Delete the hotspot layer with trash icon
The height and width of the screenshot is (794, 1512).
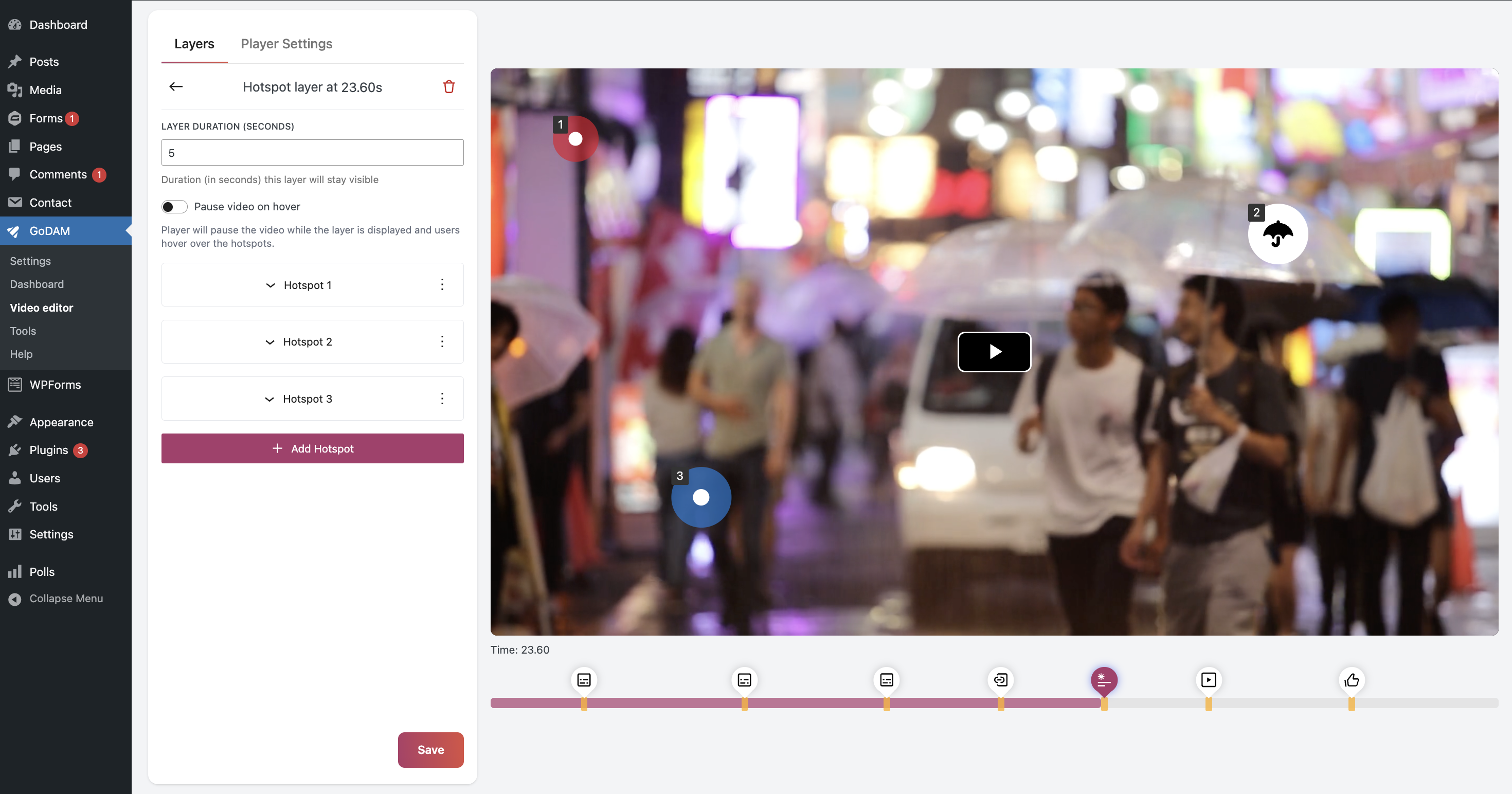(x=448, y=87)
